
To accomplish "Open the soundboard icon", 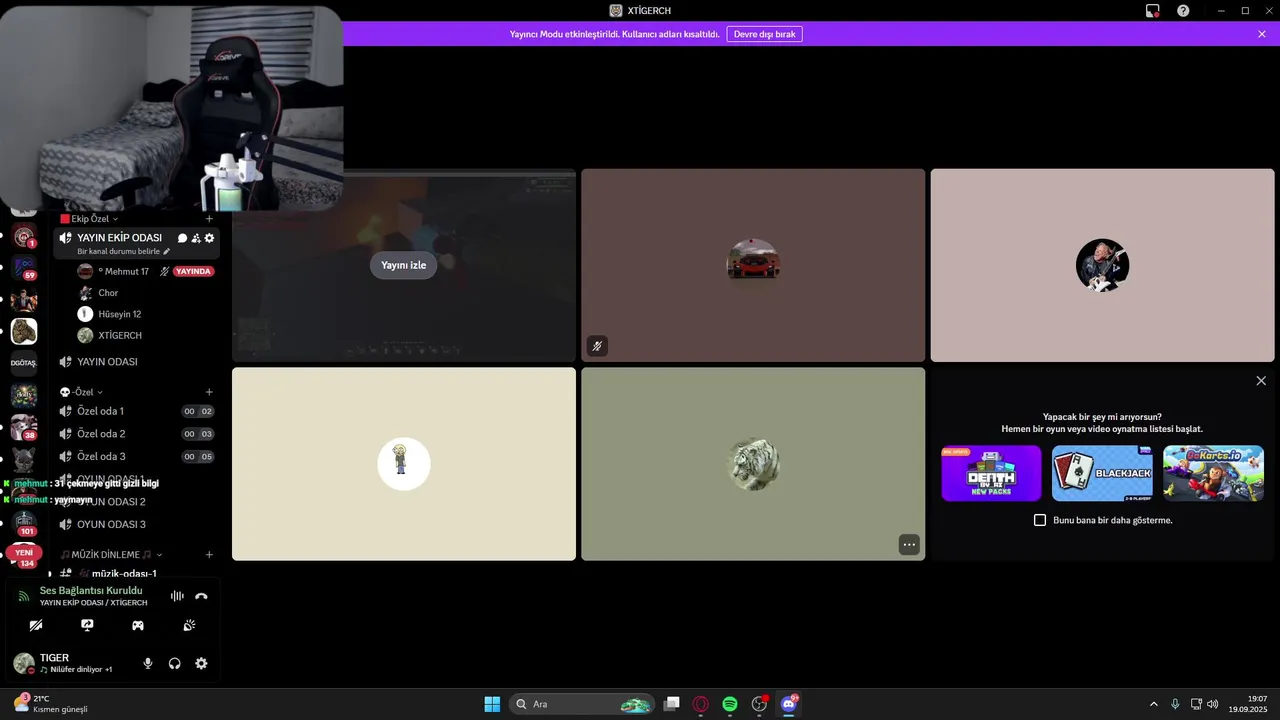I will pos(189,625).
